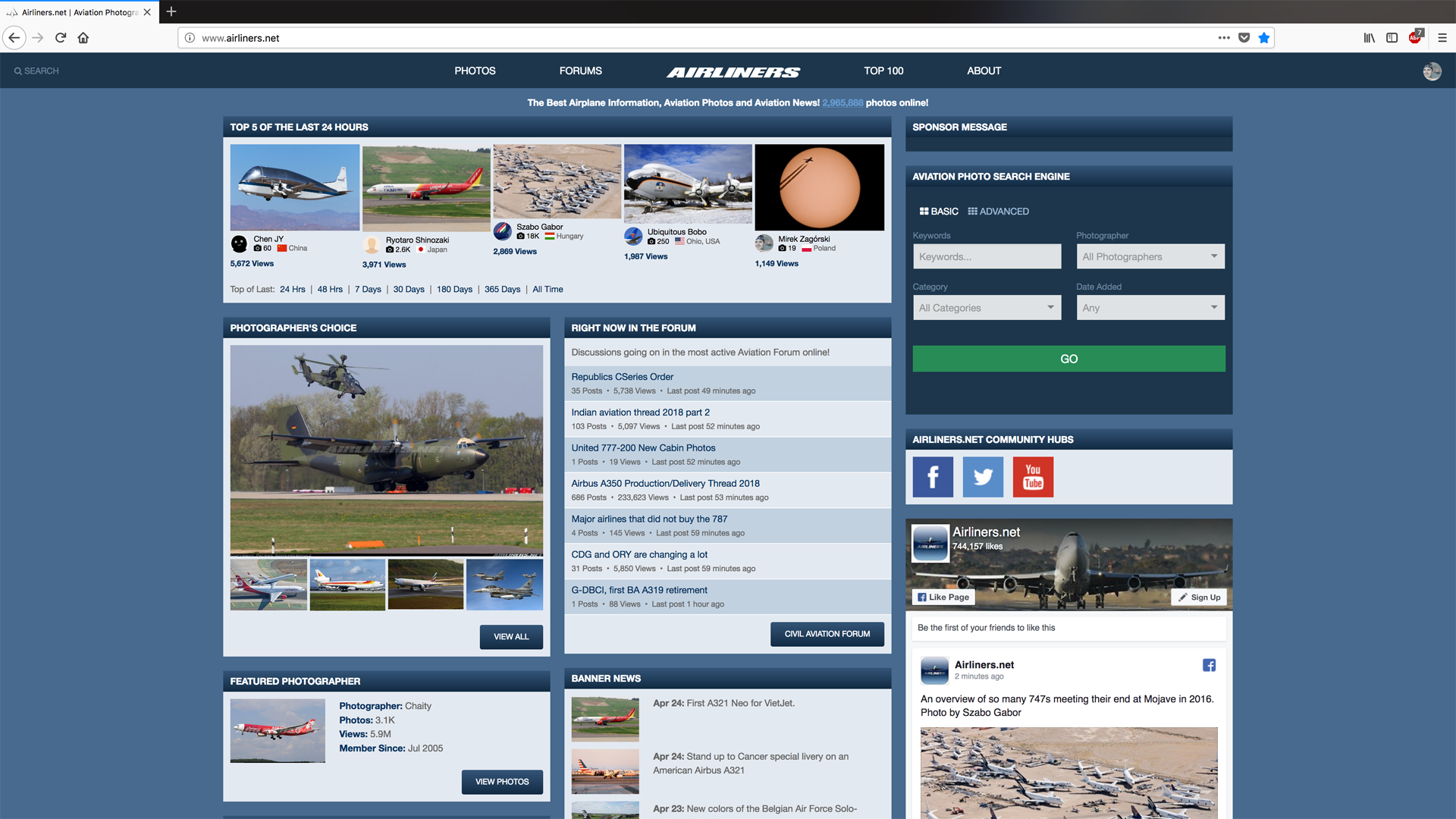Click the View All button
Screen dimensions: 1456x819
pyautogui.click(x=511, y=637)
